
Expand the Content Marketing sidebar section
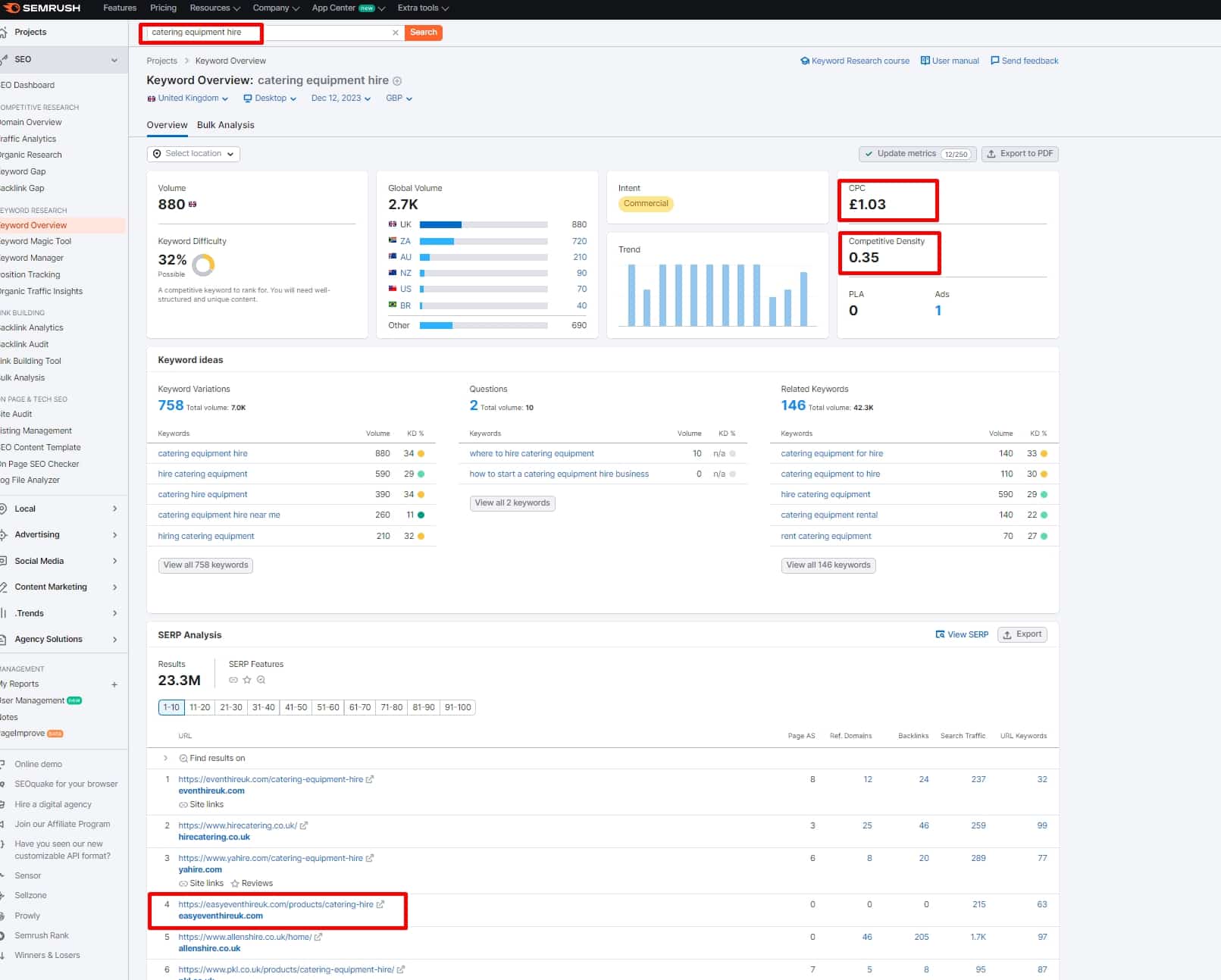coord(115,587)
